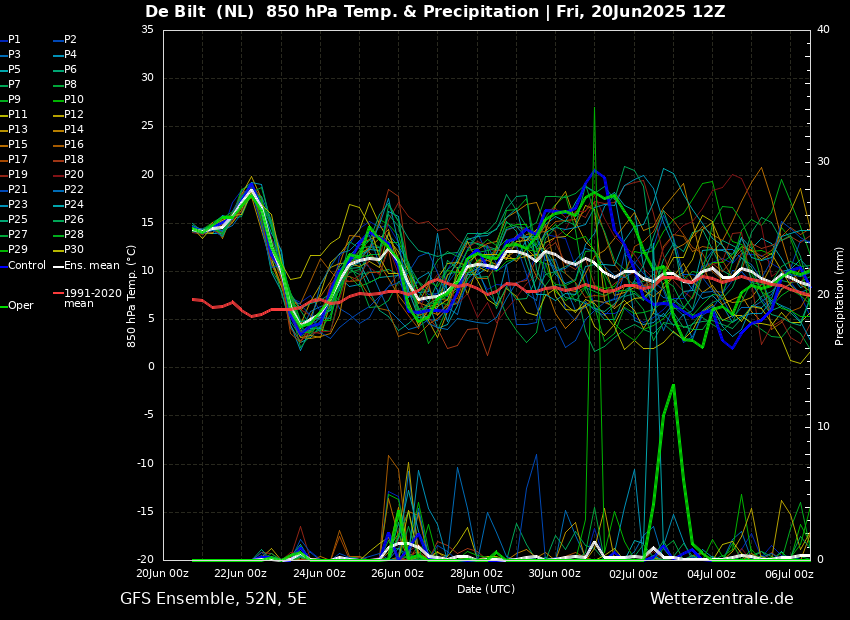Screen dimensions: 850x620
Task: Click the '02Jul 00z' date tick
Action: 633,574
